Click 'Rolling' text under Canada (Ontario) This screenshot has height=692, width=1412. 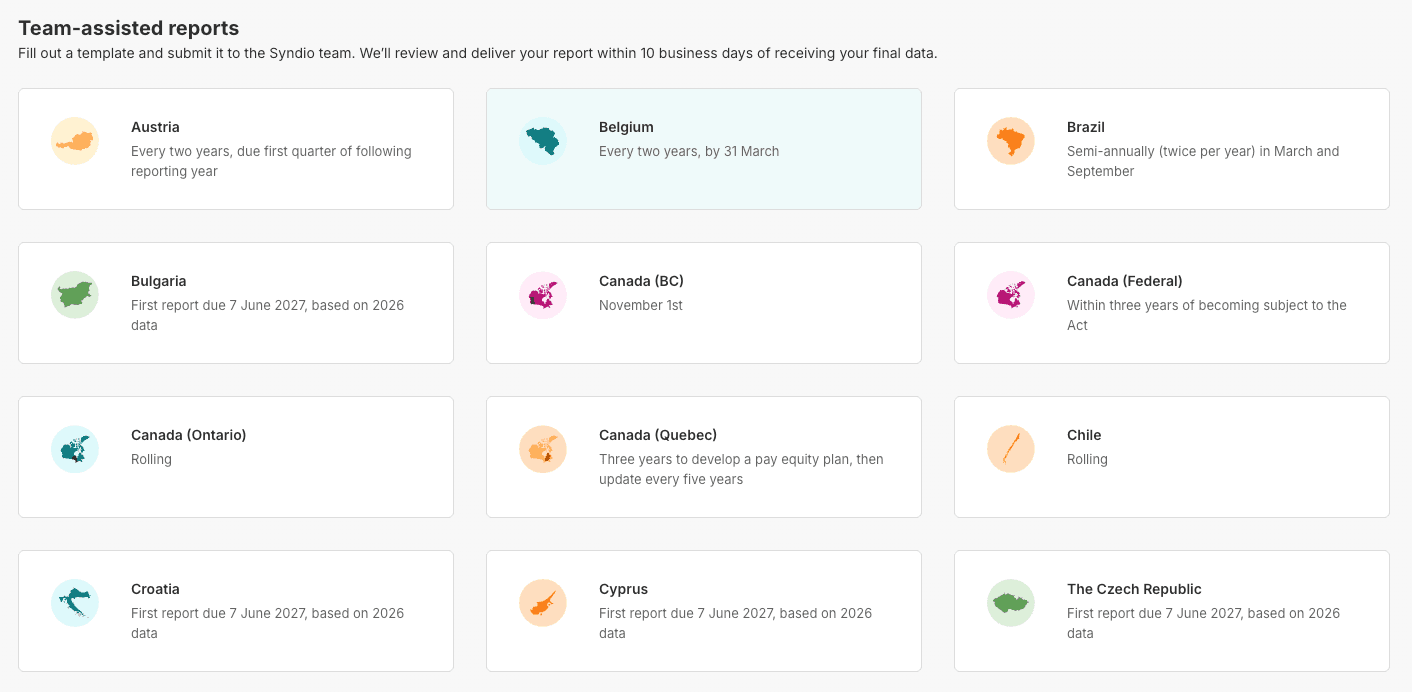[x=151, y=459]
